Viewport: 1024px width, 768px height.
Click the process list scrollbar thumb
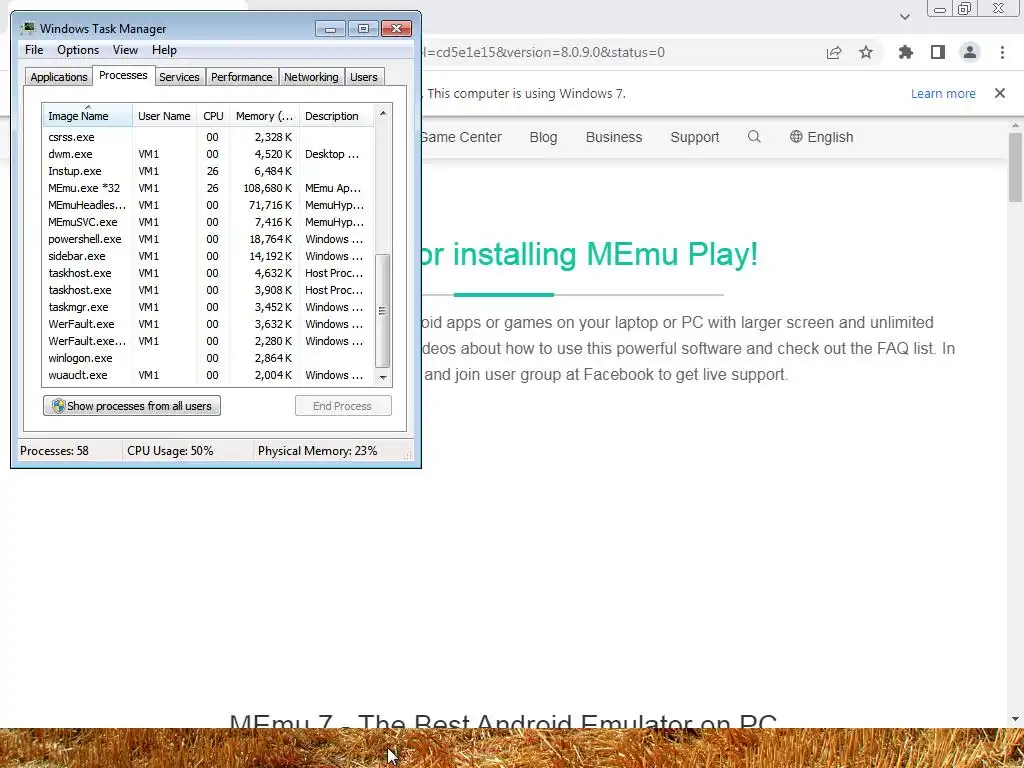coord(383,311)
